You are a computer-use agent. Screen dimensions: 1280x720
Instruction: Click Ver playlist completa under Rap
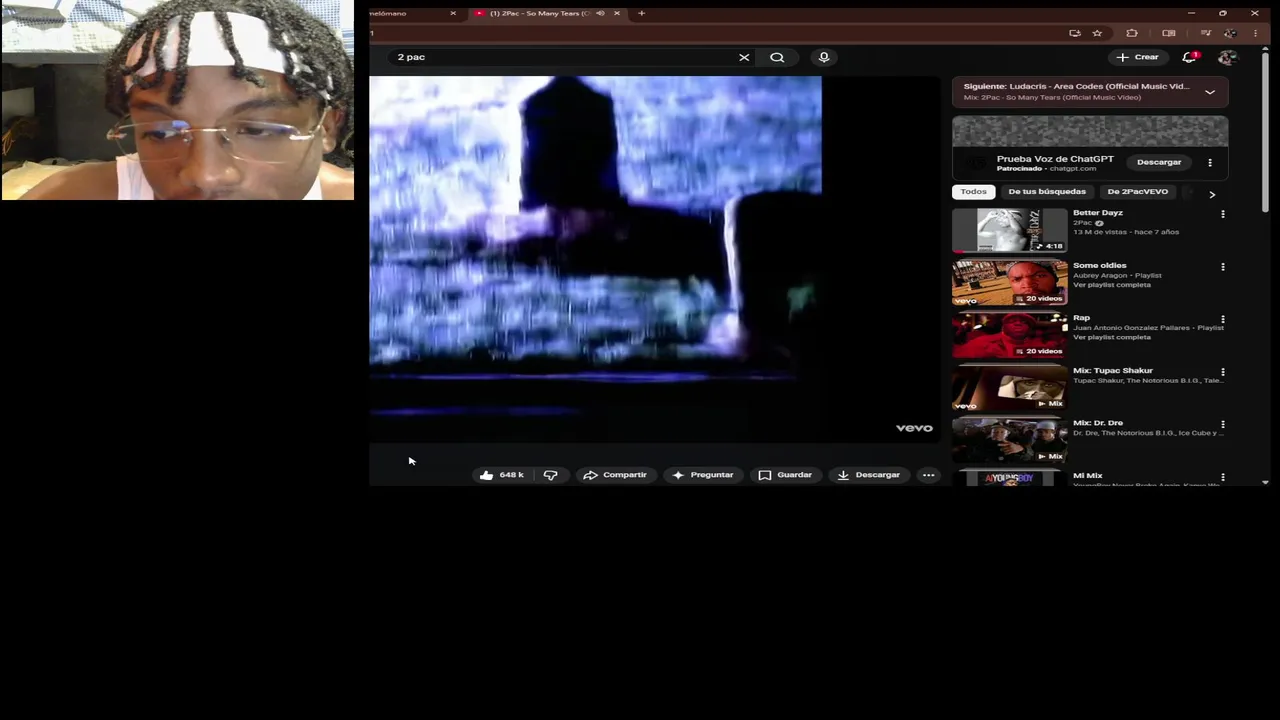[x=1112, y=337]
